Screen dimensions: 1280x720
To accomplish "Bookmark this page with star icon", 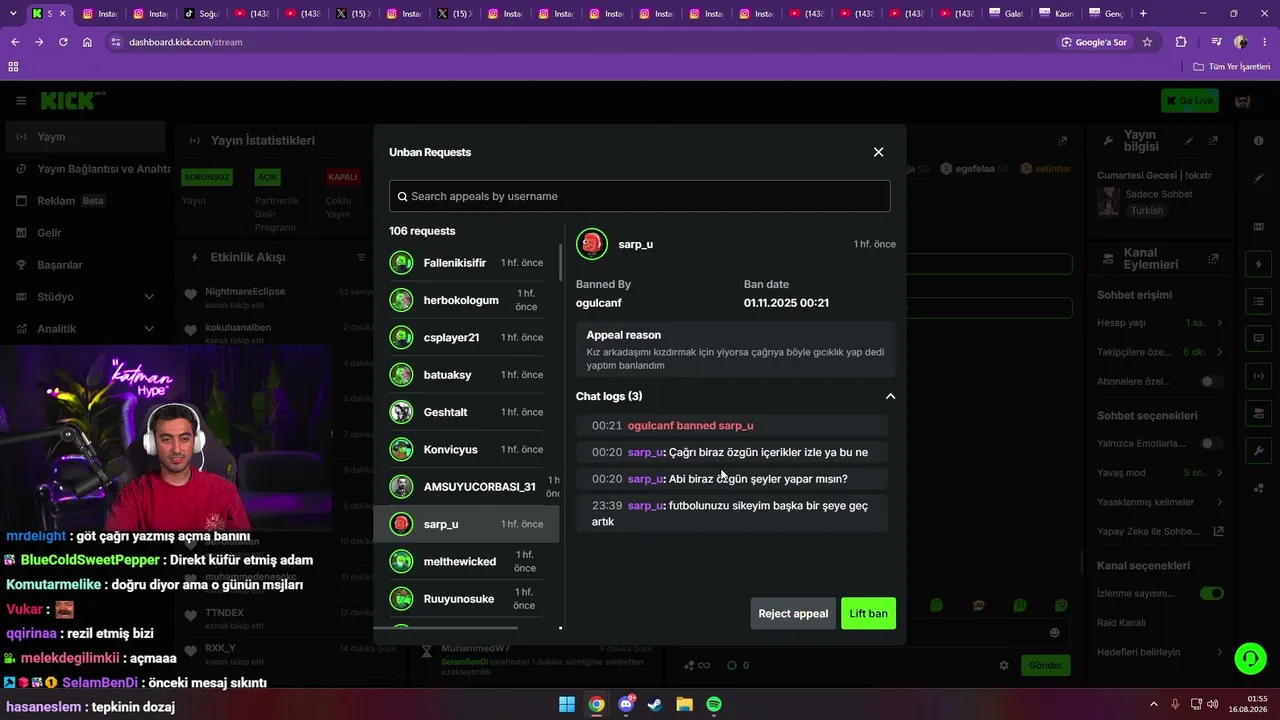I will tap(1147, 42).
